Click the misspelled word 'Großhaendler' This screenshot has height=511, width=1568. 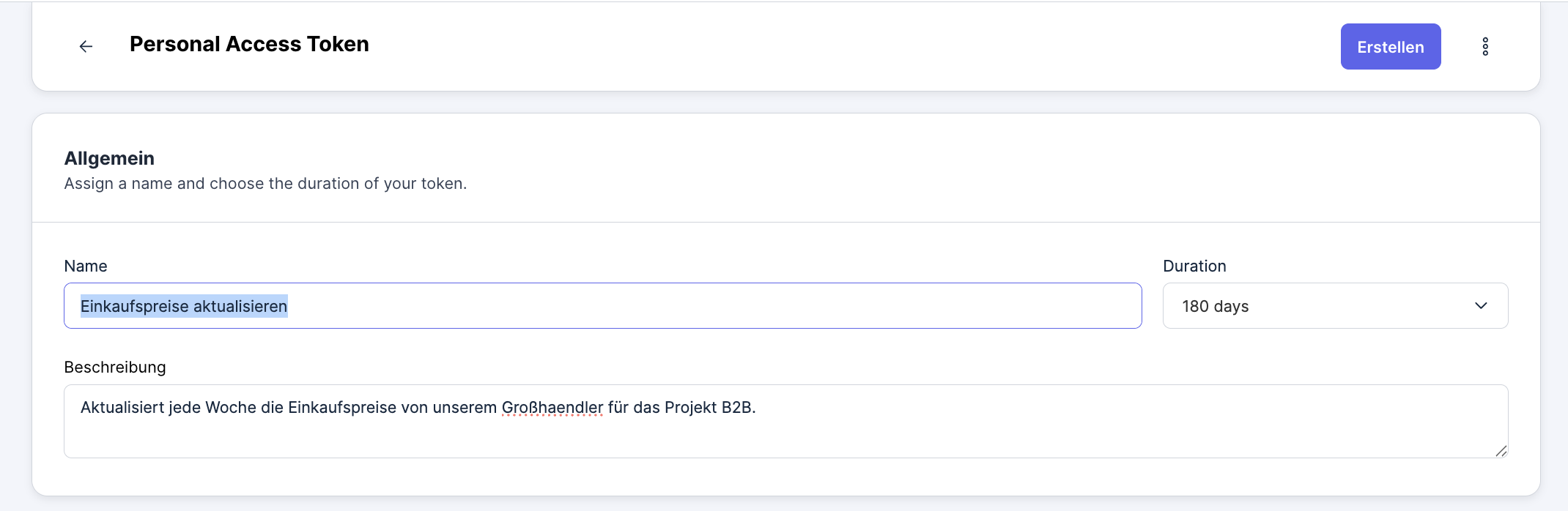pos(552,408)
